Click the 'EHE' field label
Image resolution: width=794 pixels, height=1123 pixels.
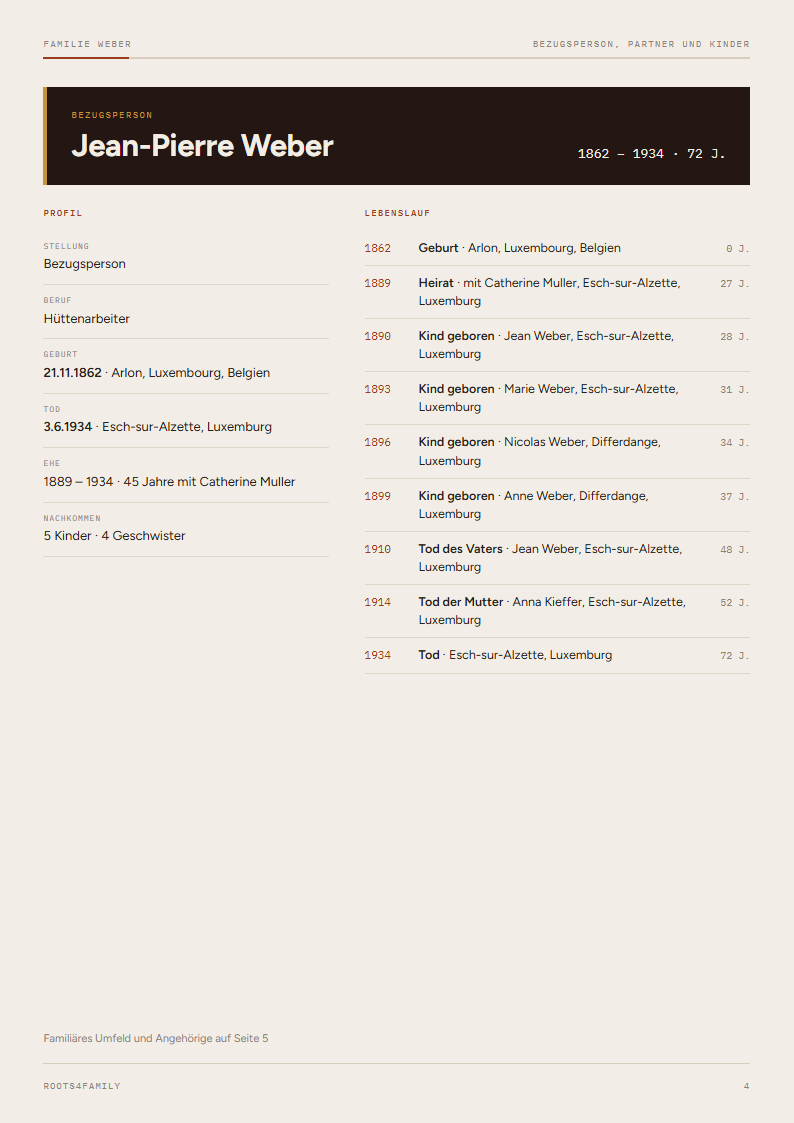(52, 463)
